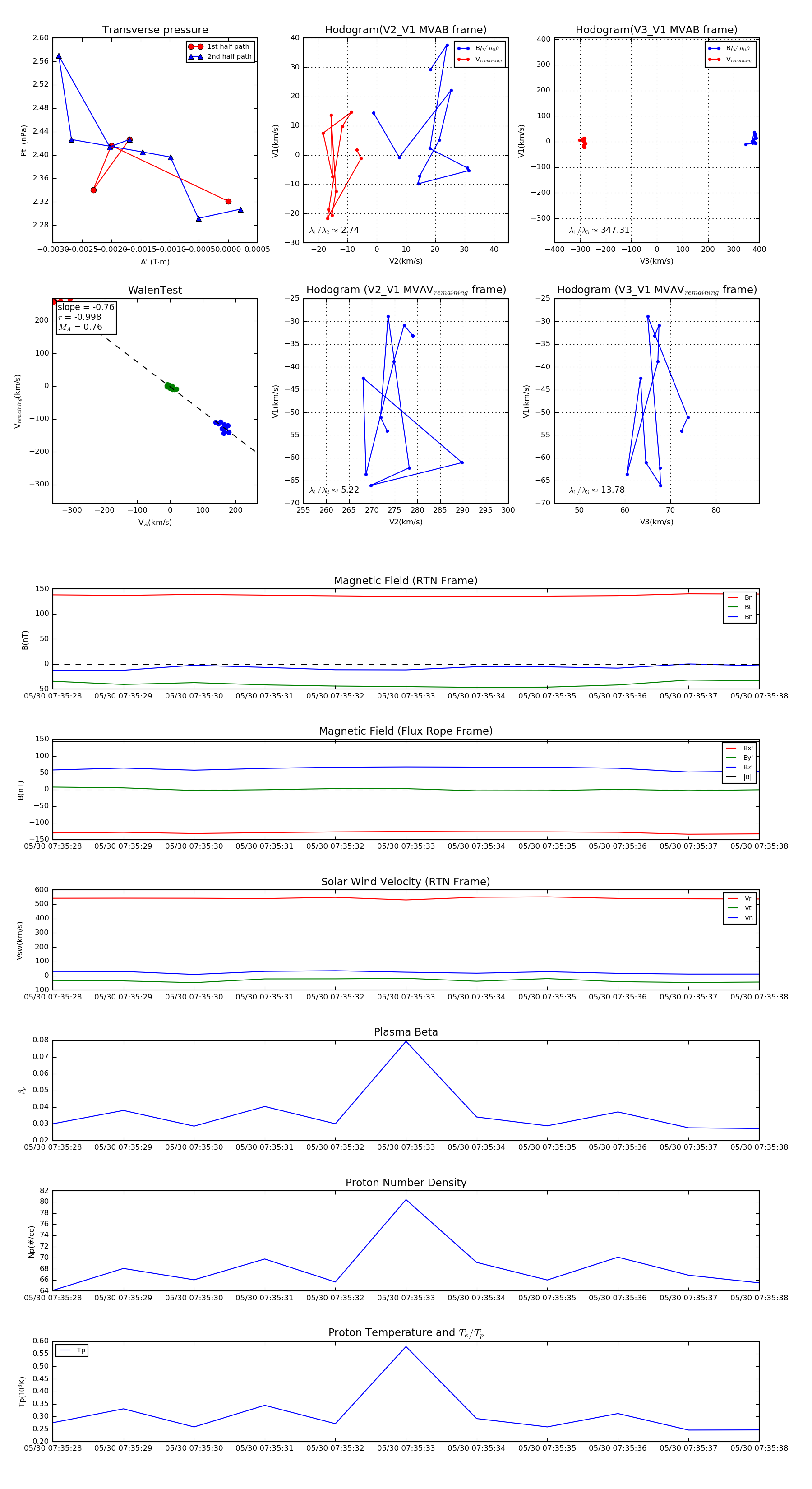Select the "Vr" legend entry
The width and height of the screenshot is (812, 1489).
click(740, 899)
